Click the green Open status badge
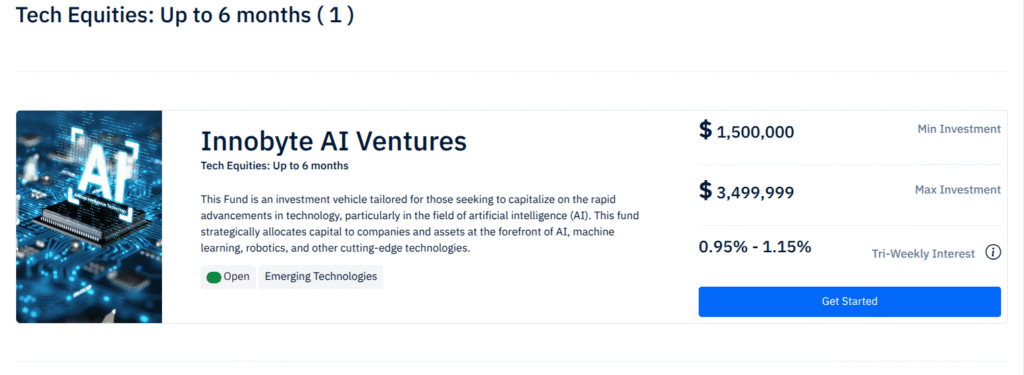This screenshot has width=1024, height=375. click(228, 276)
